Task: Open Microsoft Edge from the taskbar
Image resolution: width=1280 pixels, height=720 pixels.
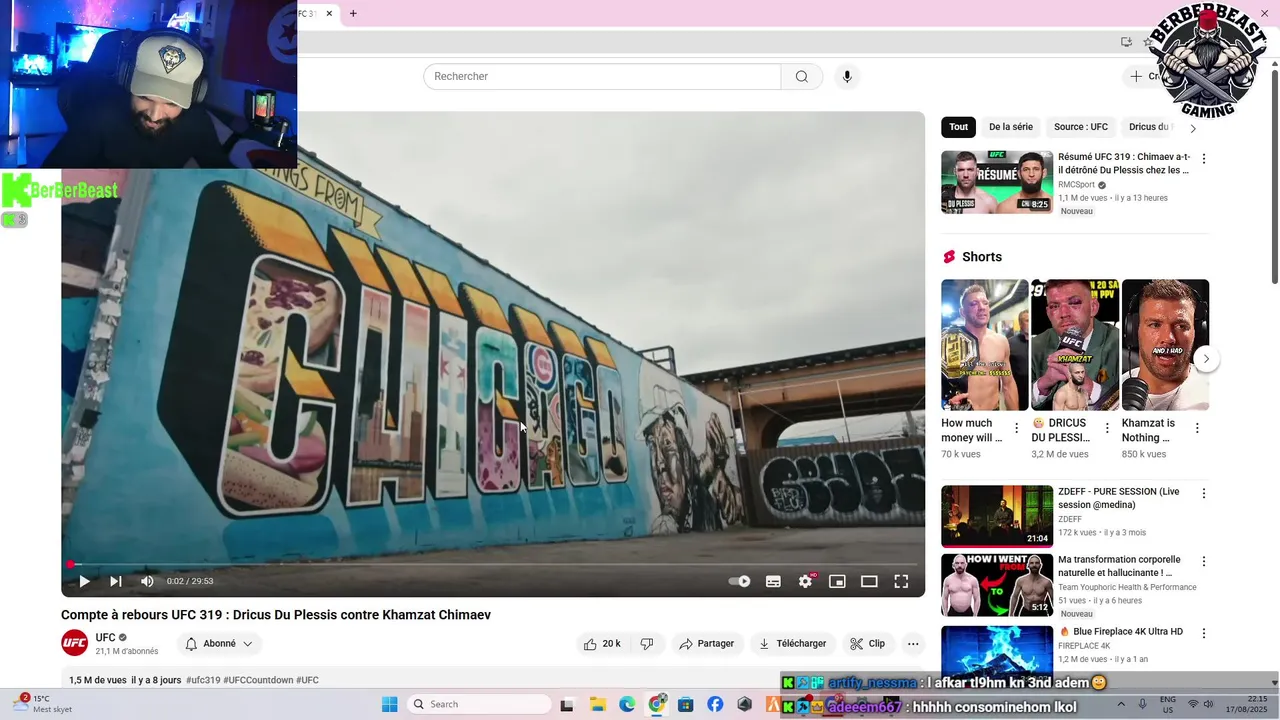Action: [627, 704]
